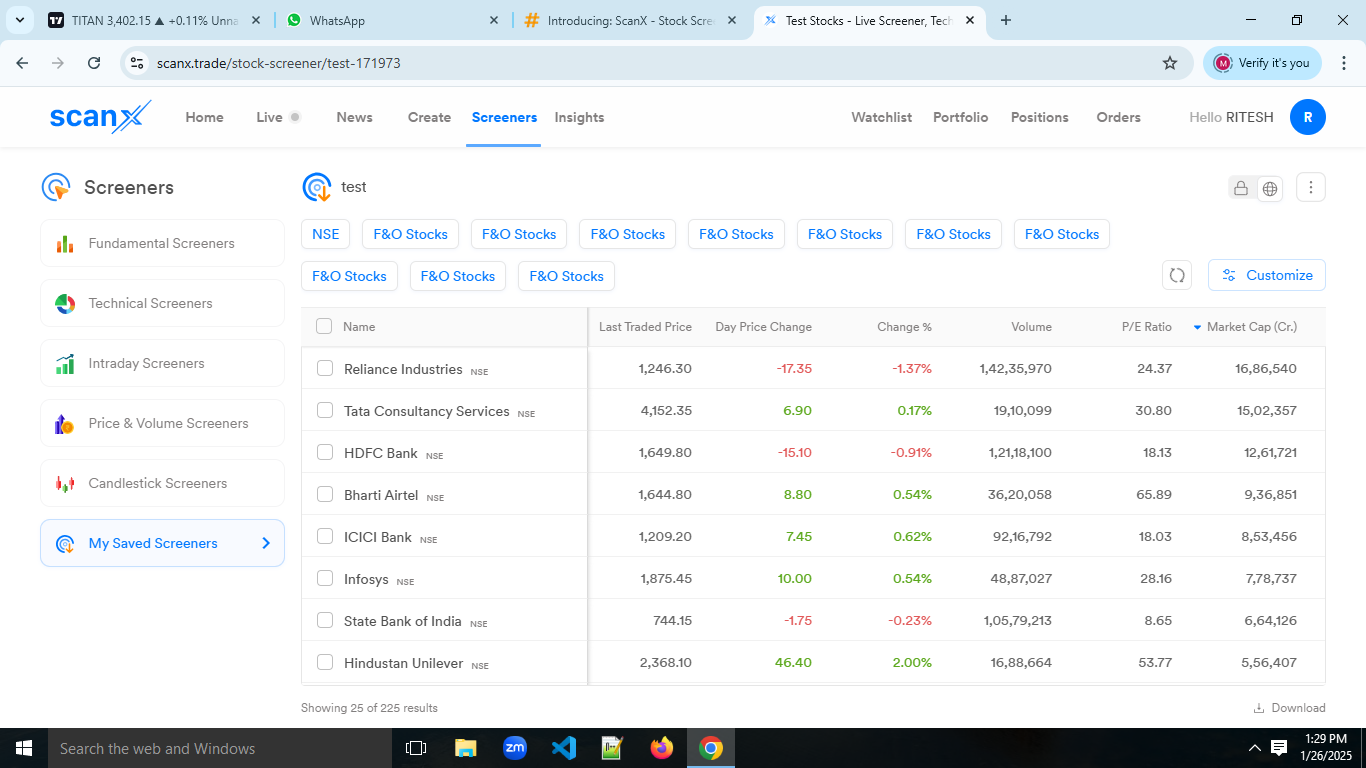Viewport: 1366px width, 768px height.
Task: Tick the select-all checkbox in Name header
Action: pyautogui.click(x=324, y=326)
